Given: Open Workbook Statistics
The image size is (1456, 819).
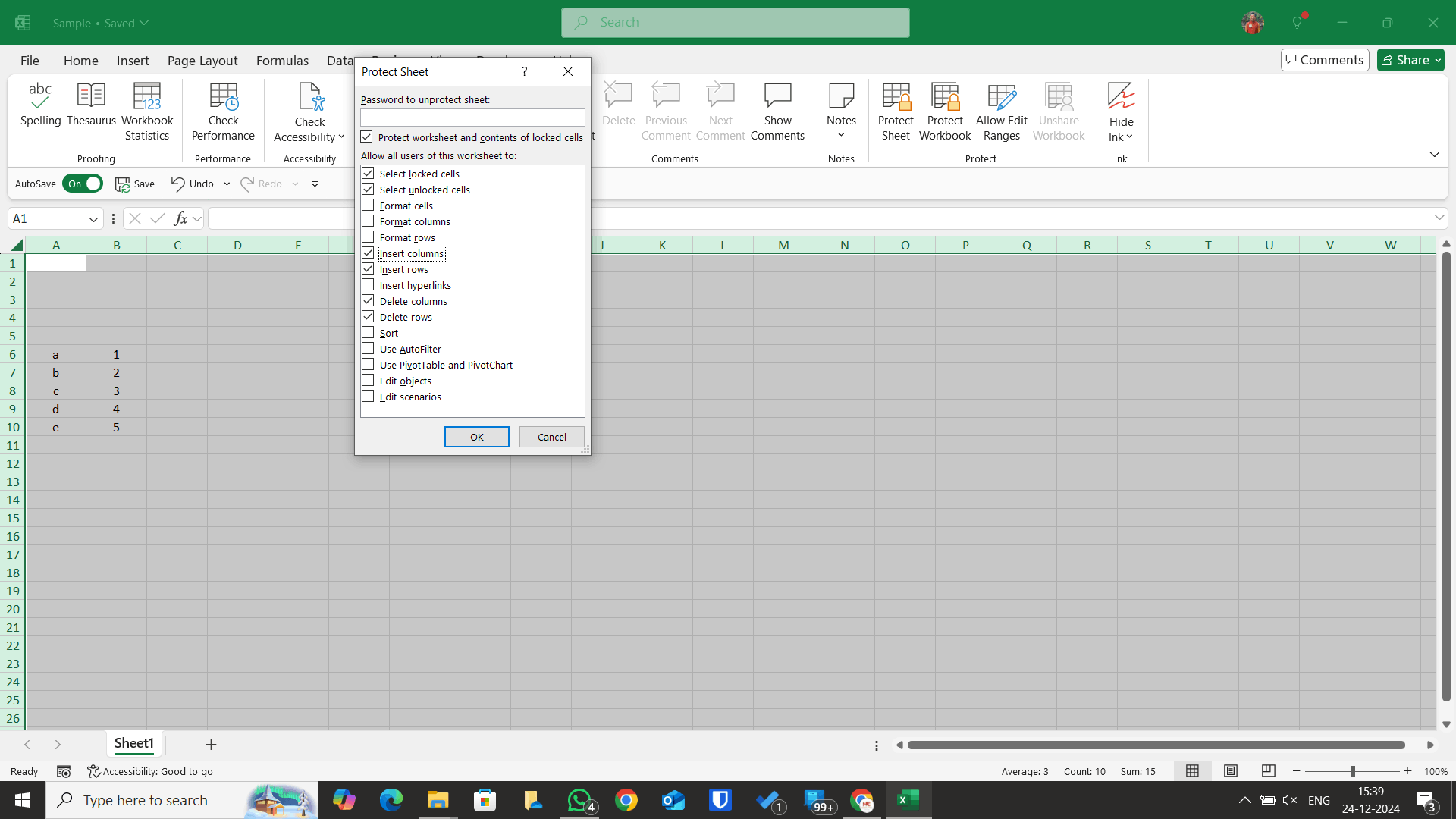Looking at the screenshot, I should [x=146, y=108].
